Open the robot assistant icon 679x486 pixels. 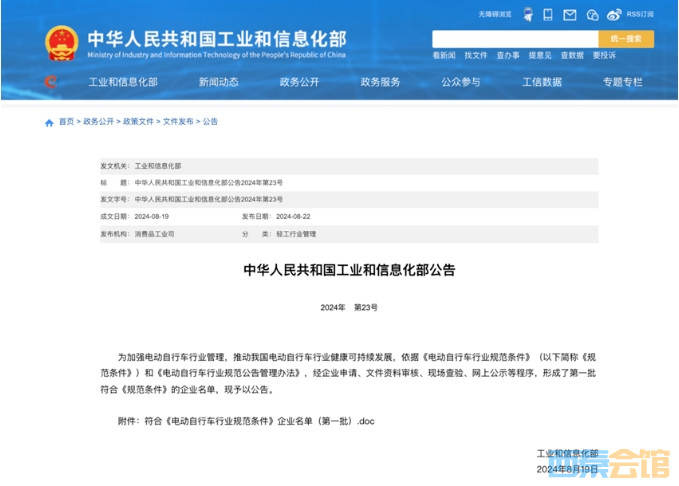(528, 14)
